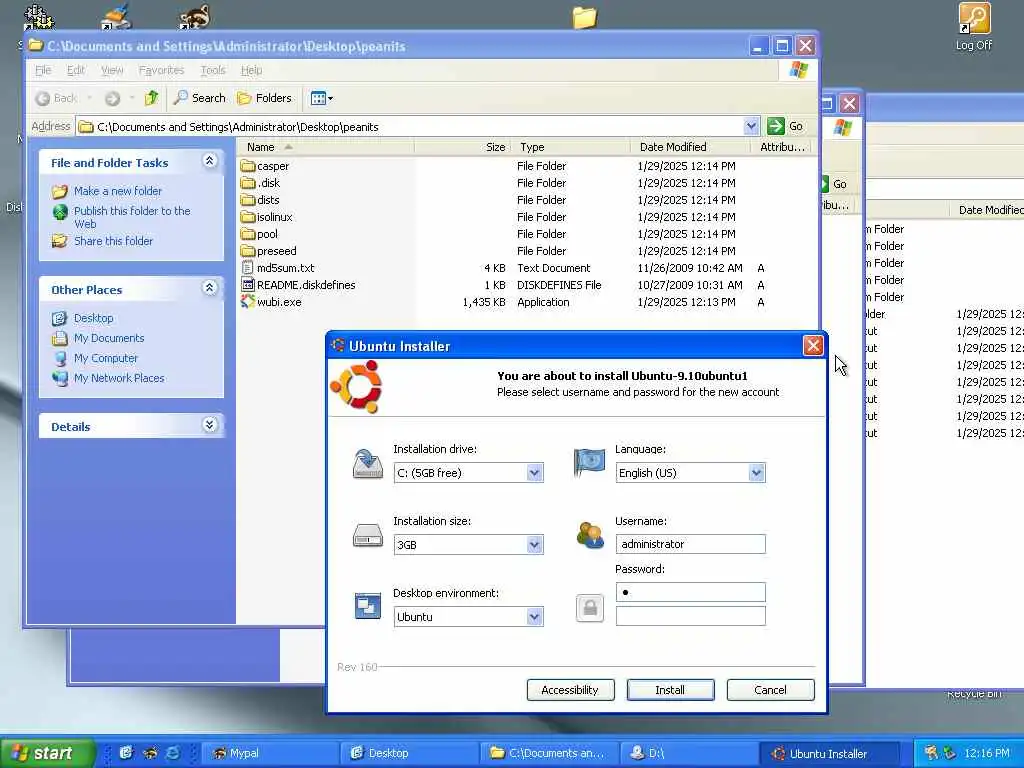Switch to Mypal taskbar window
This screenshot has width=1024, height=768.
tap(271, 753)
